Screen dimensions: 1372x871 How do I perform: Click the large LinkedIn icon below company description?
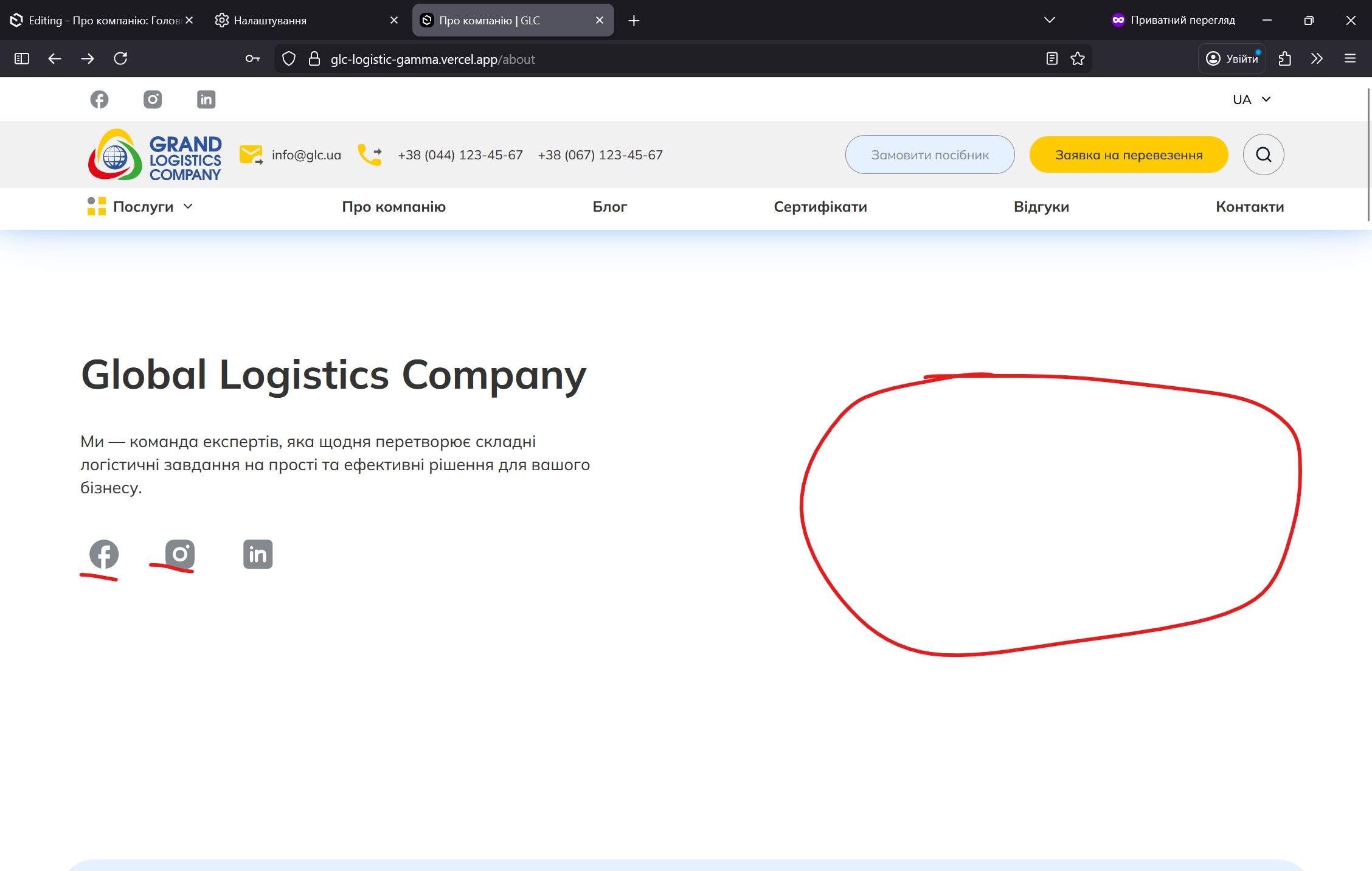tap(258, 554)
